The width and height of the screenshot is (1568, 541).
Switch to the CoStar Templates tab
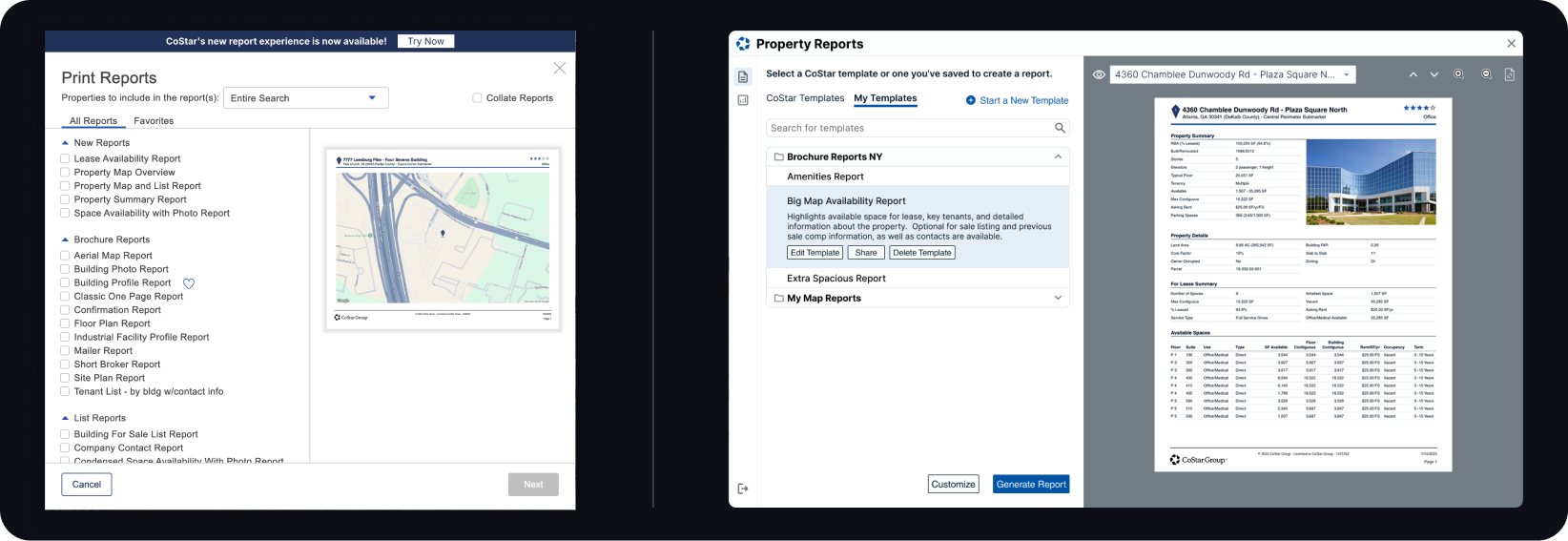point(805,98)
